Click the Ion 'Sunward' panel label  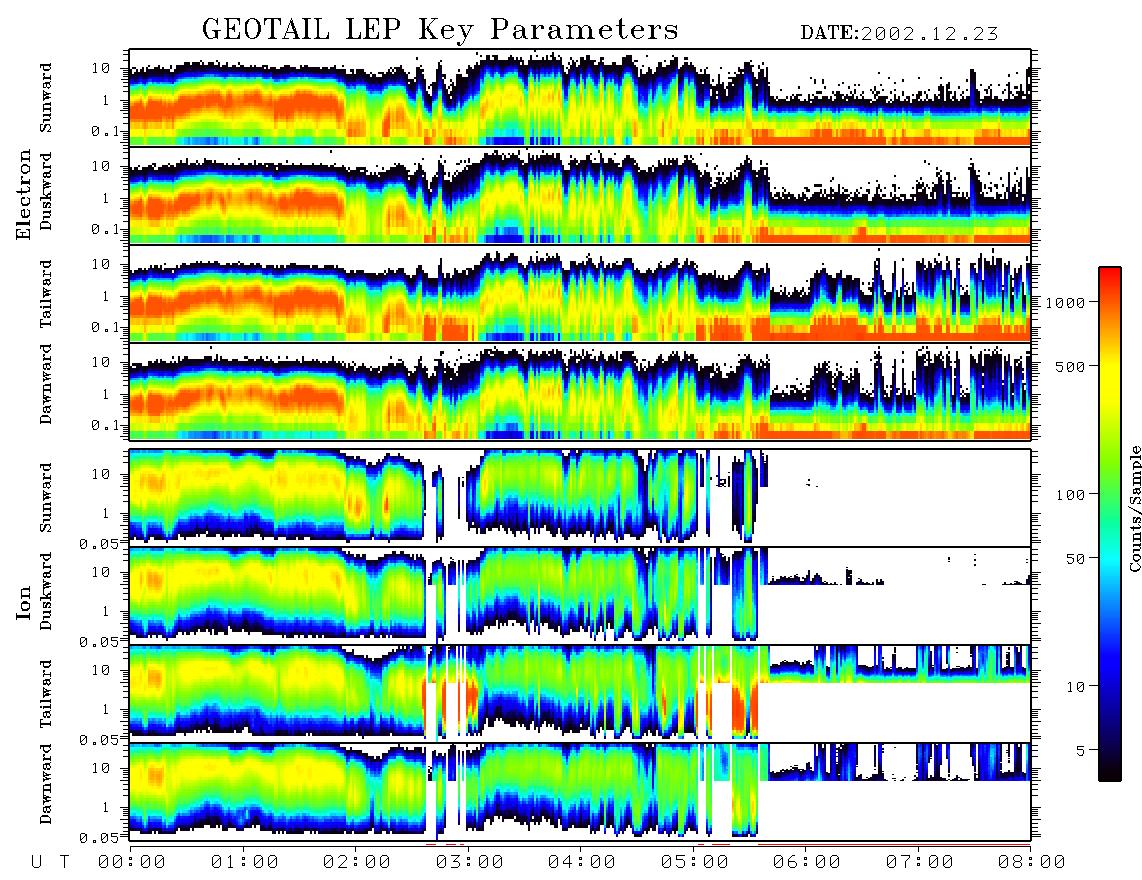pos(46,497)
